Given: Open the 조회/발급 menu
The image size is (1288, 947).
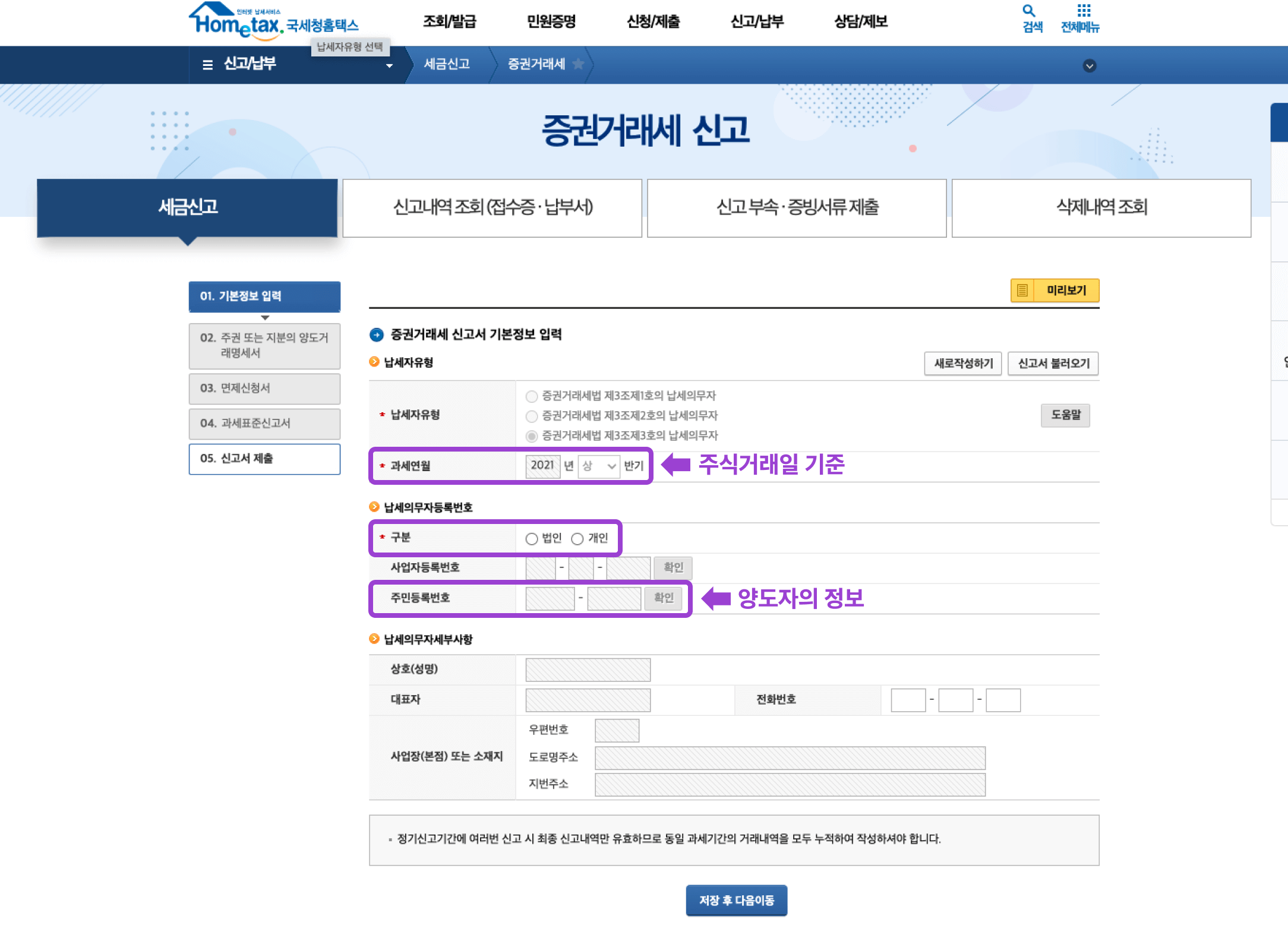Looking at the screenshot, I should [449, 21].
